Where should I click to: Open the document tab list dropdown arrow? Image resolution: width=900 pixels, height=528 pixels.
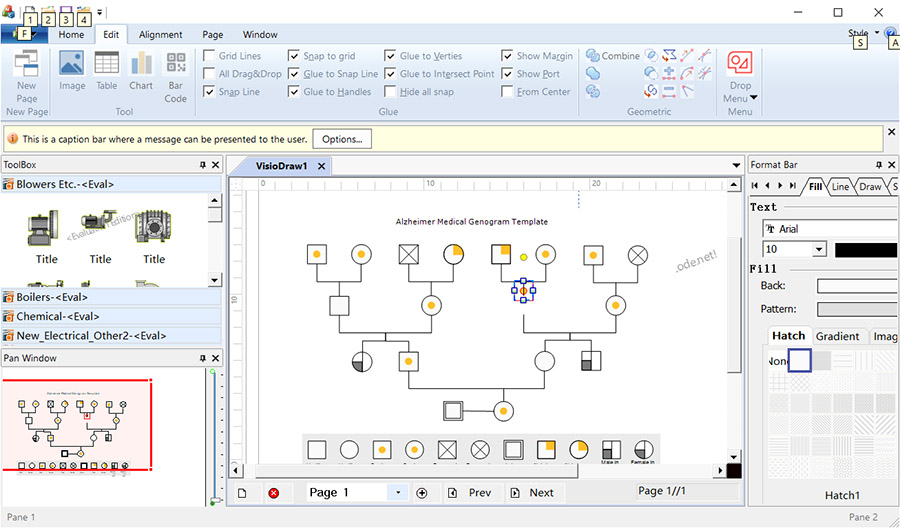coord(736,166)
